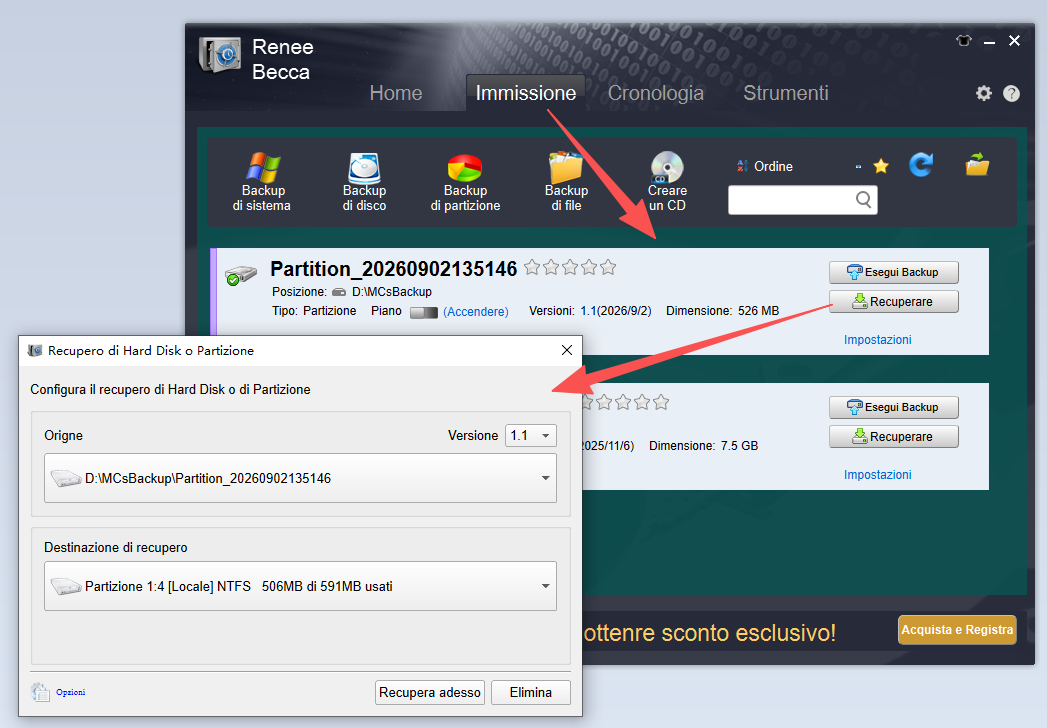Open Backup di sistema tool
The image size is (1047, 728).
262,182
